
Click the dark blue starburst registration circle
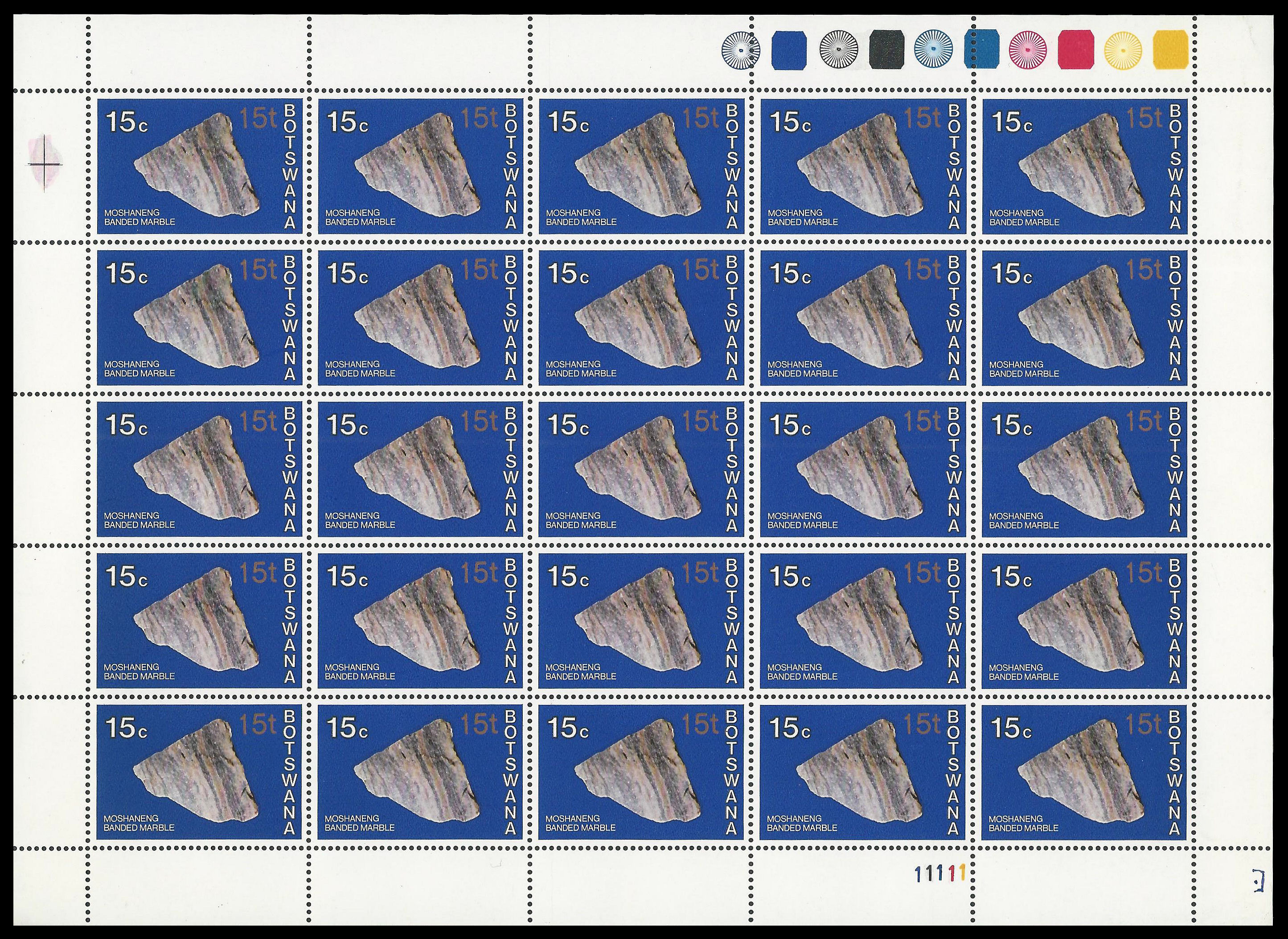(x=741, y=49)
